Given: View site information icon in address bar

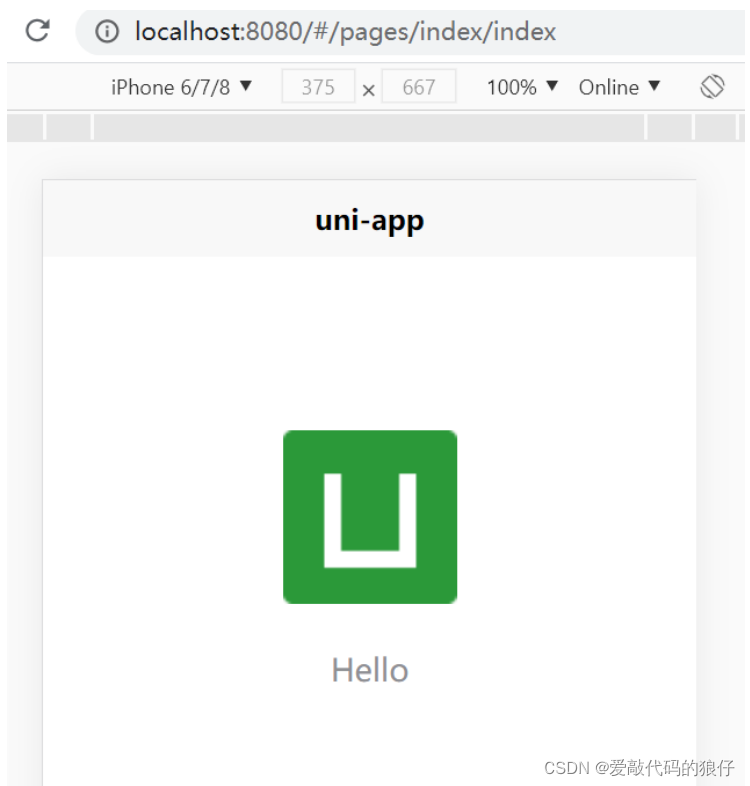Looking at the screenshot, I should pyautogui.click(x=107, y=32).
